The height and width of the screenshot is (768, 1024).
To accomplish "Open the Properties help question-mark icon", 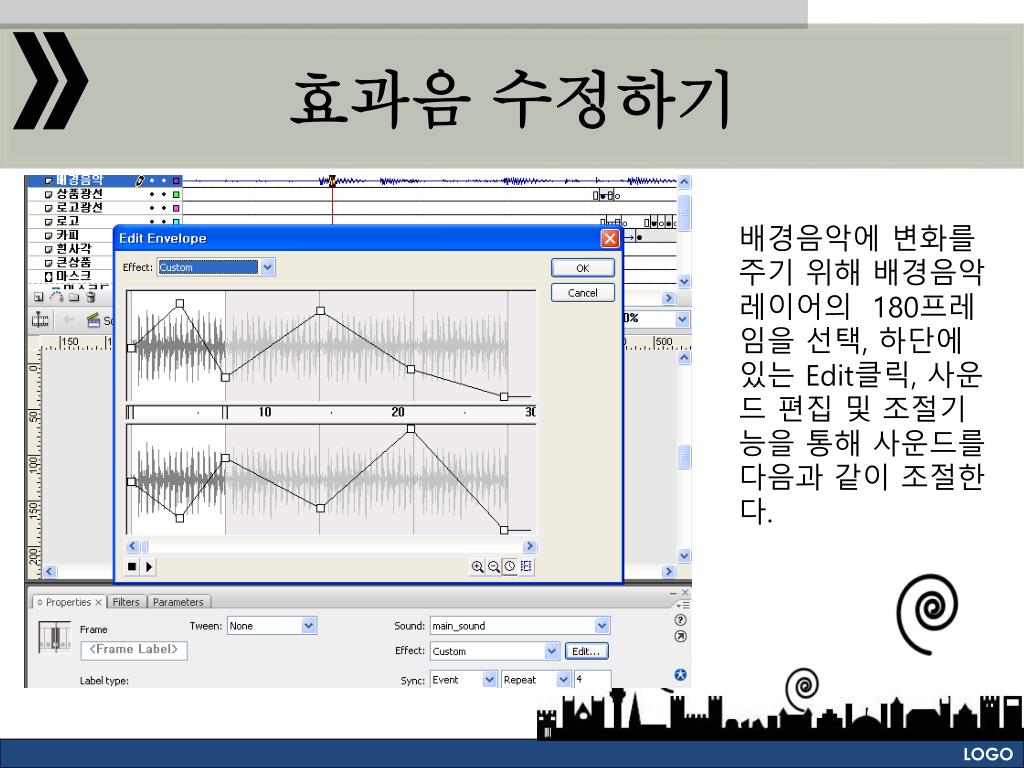I will coord(680,620).
